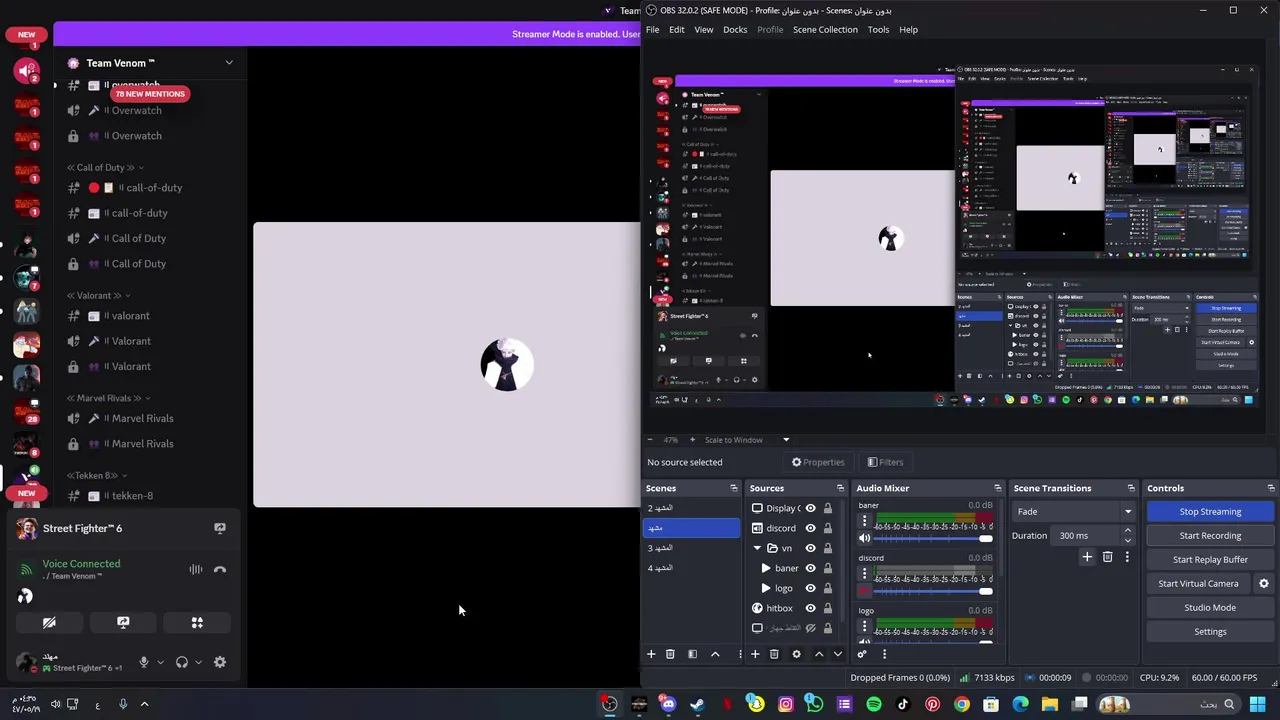This screenshot has height=720, width=1280.
Task: Open advanced audio properties gears icon
Action: (862, 654)
